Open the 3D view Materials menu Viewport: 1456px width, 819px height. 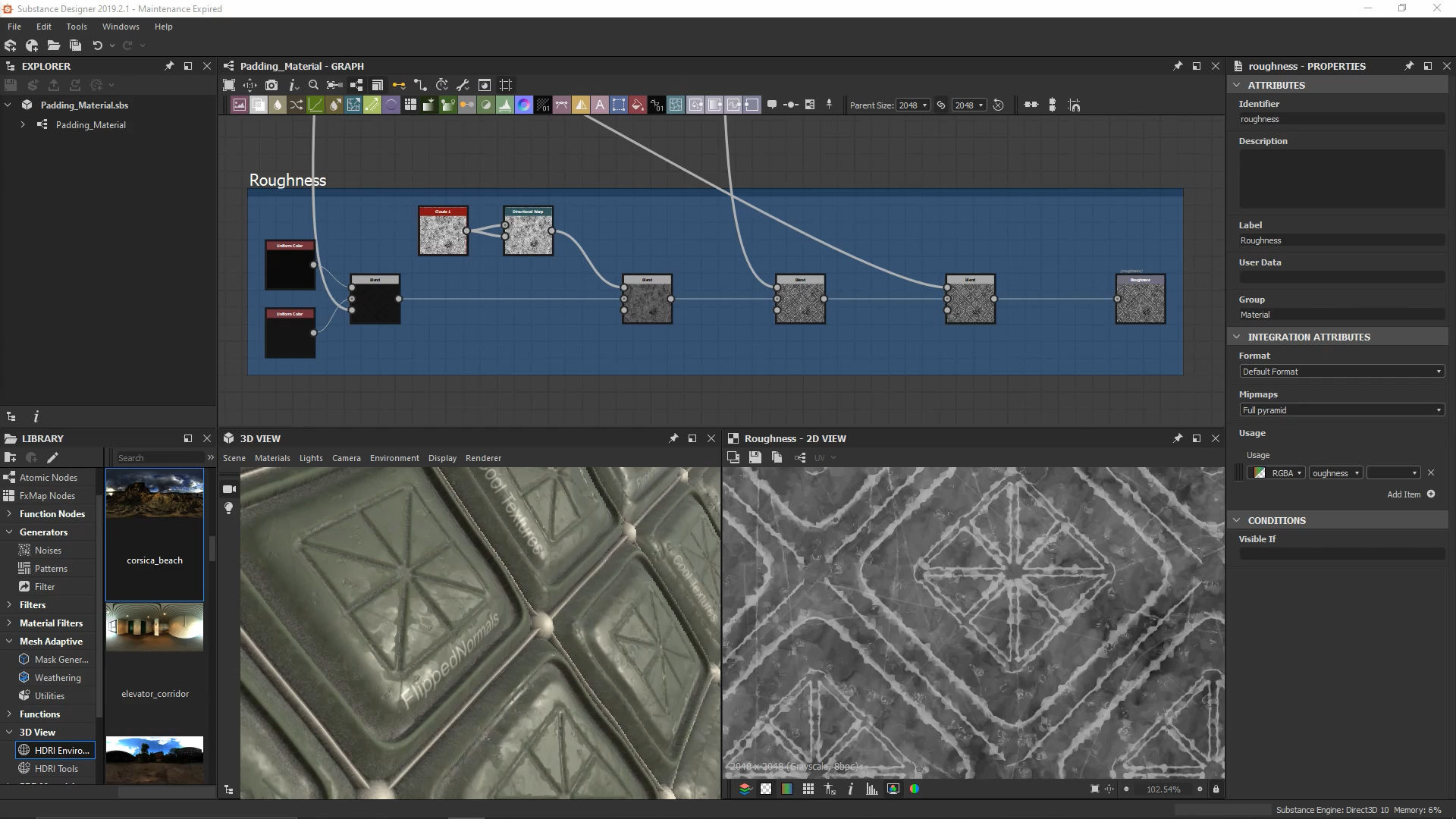coord(272,458)
